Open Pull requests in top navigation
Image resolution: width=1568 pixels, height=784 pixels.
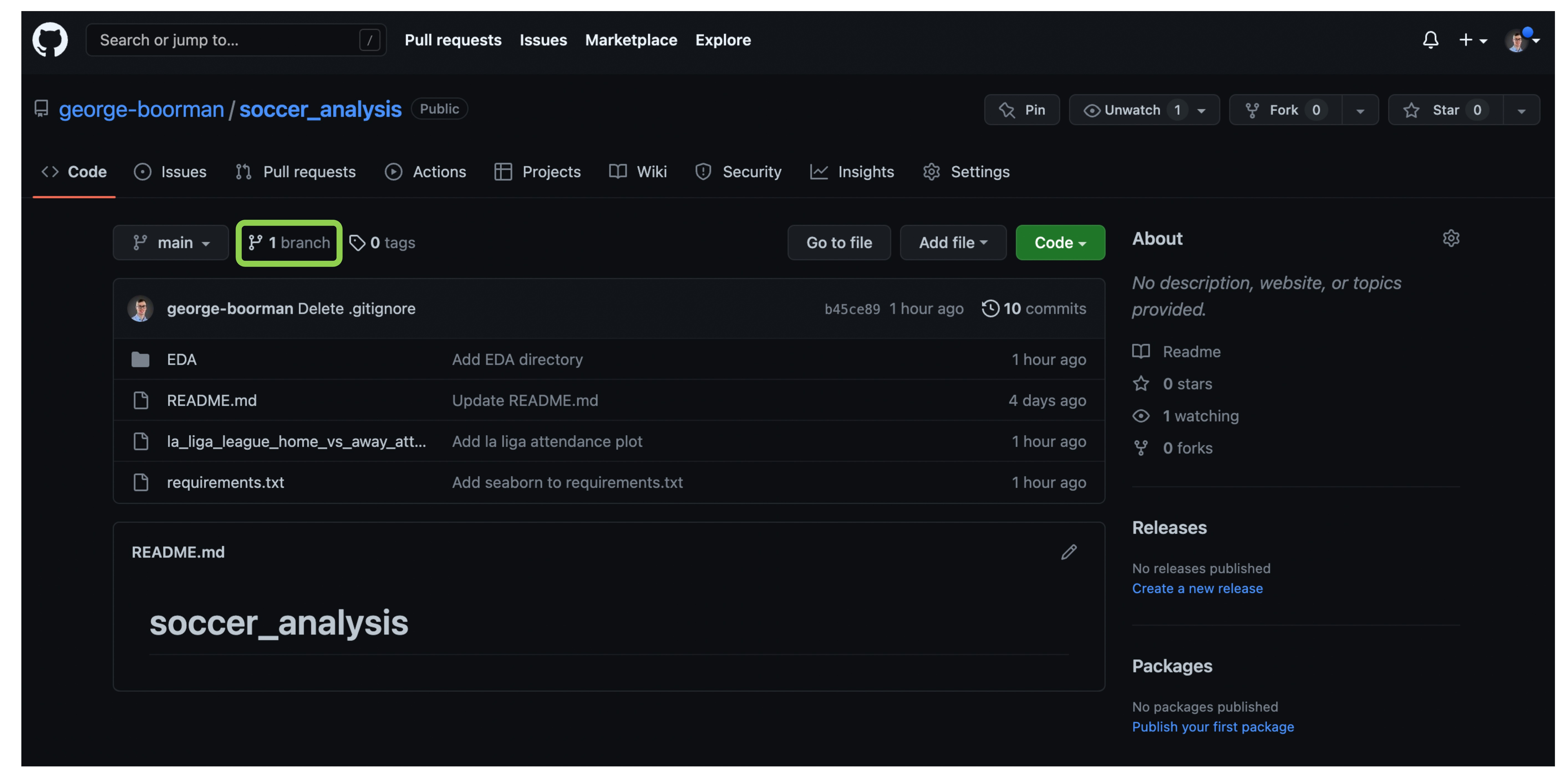coord(453,40)
